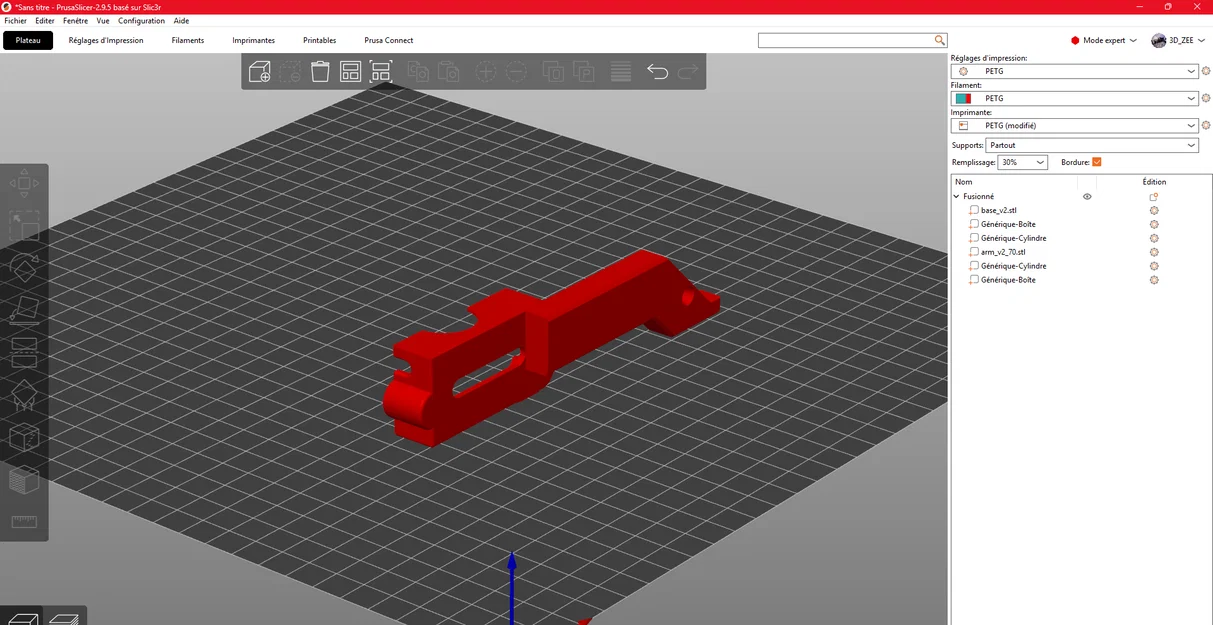
Task: Select the Place on face tool
Action: coord(24,310)
